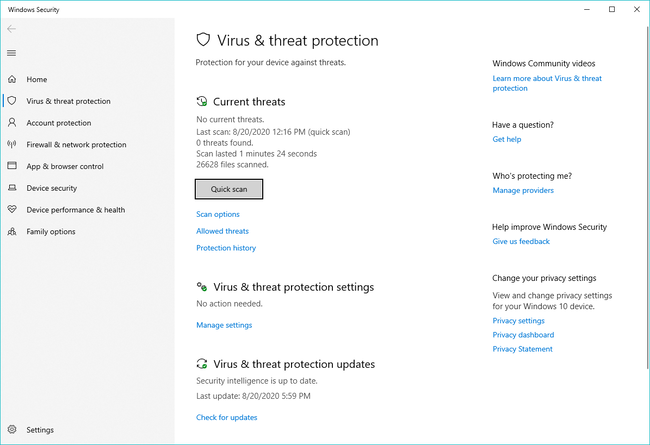Click the Device performance heart icon
The height and width of the screenshot is (445, 650).
tap(12, 209)
